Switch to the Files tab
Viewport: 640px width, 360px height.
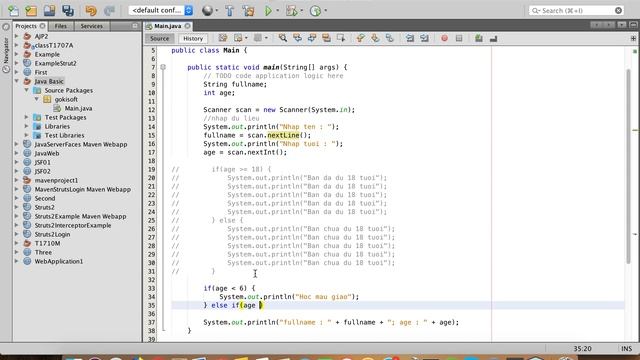click(60, 26)
